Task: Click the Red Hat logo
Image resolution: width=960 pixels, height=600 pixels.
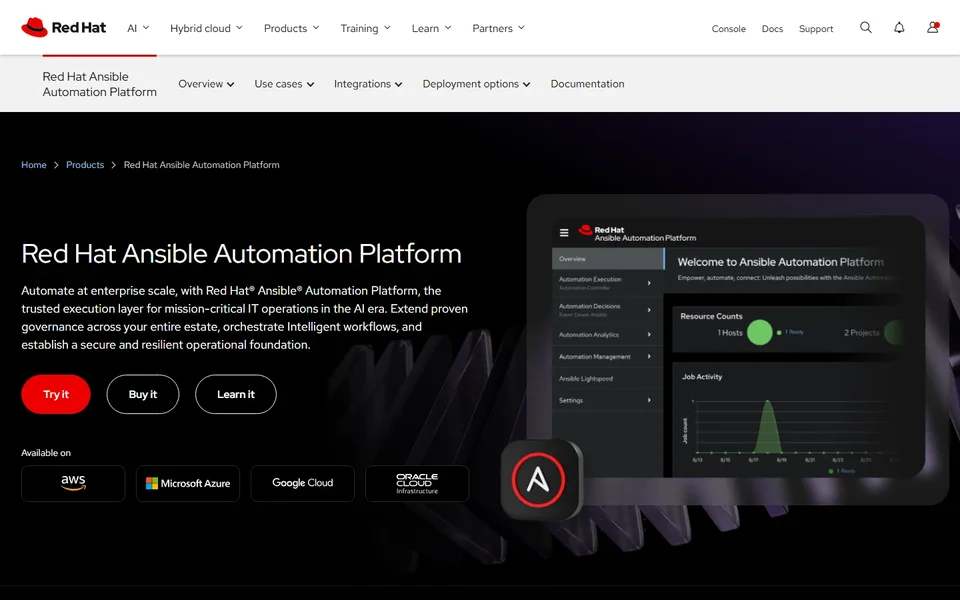Action: (x=64, y=28)
